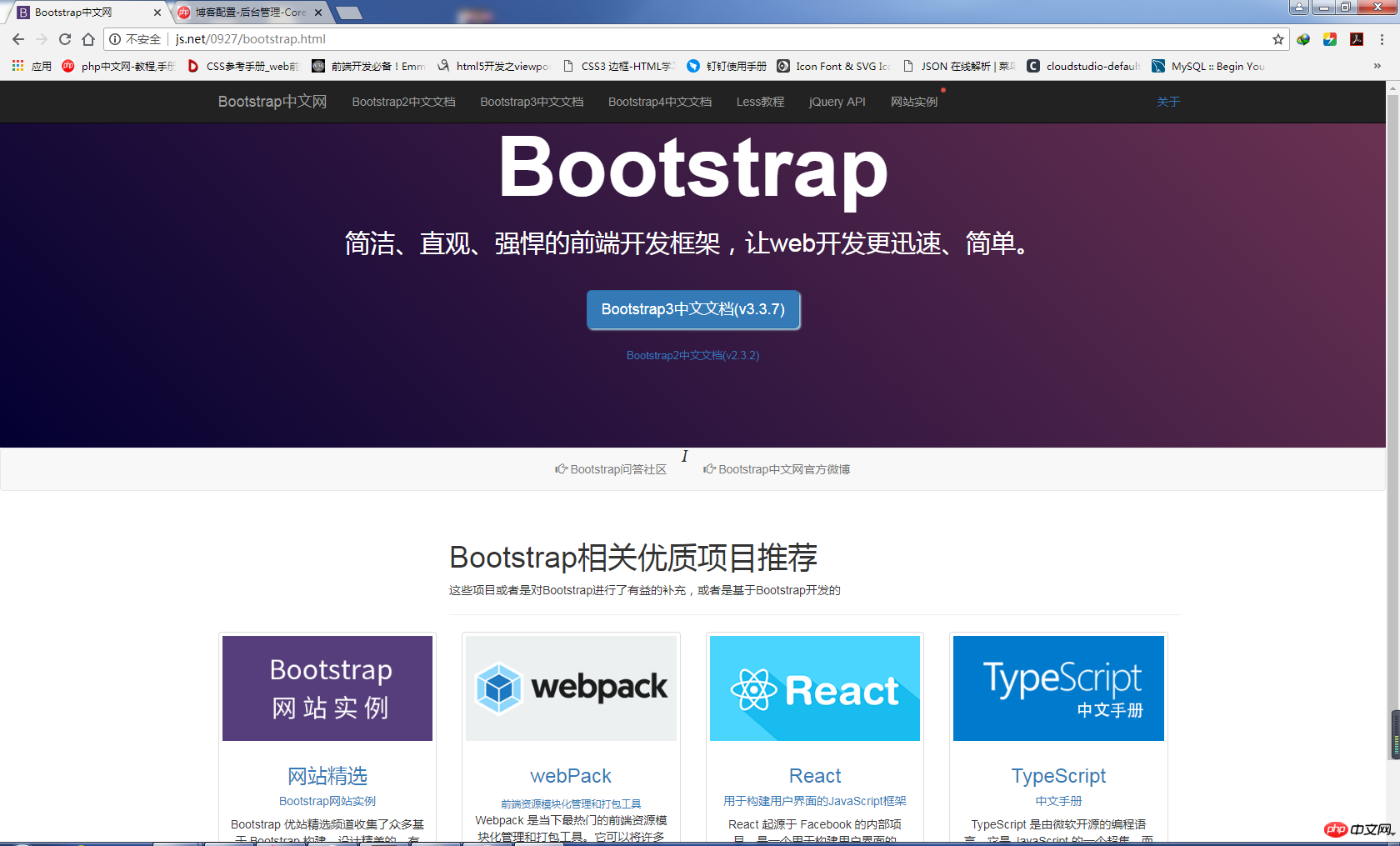Click the colorful square extension icon
The height and width of the screenshot is (846, 1400).
(1330, 39)
